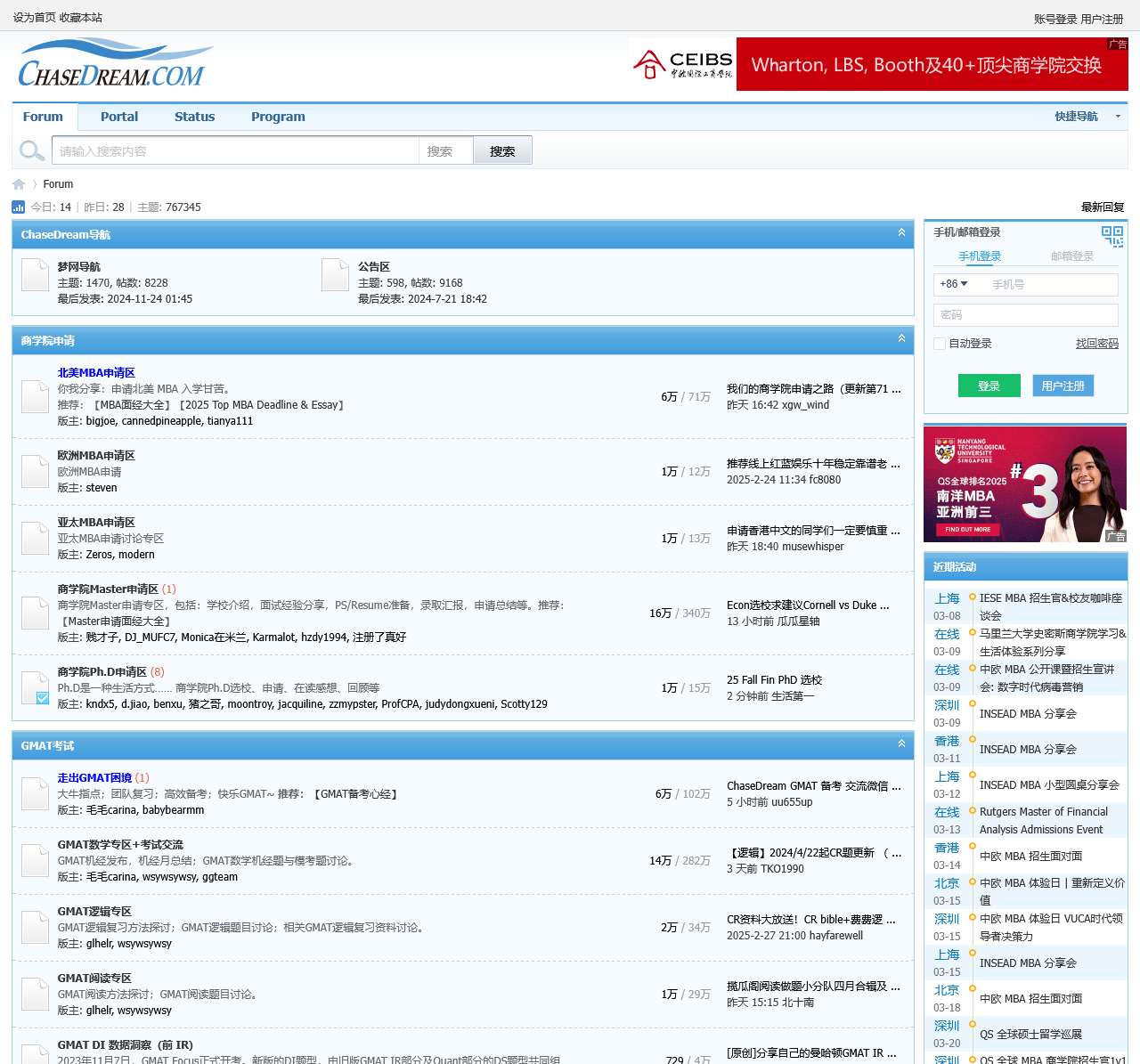This screenshot has height=1064, width=1140.
Task: Open the Wharton LBS Booth banner ad
Action: click(x=932, y=64)
